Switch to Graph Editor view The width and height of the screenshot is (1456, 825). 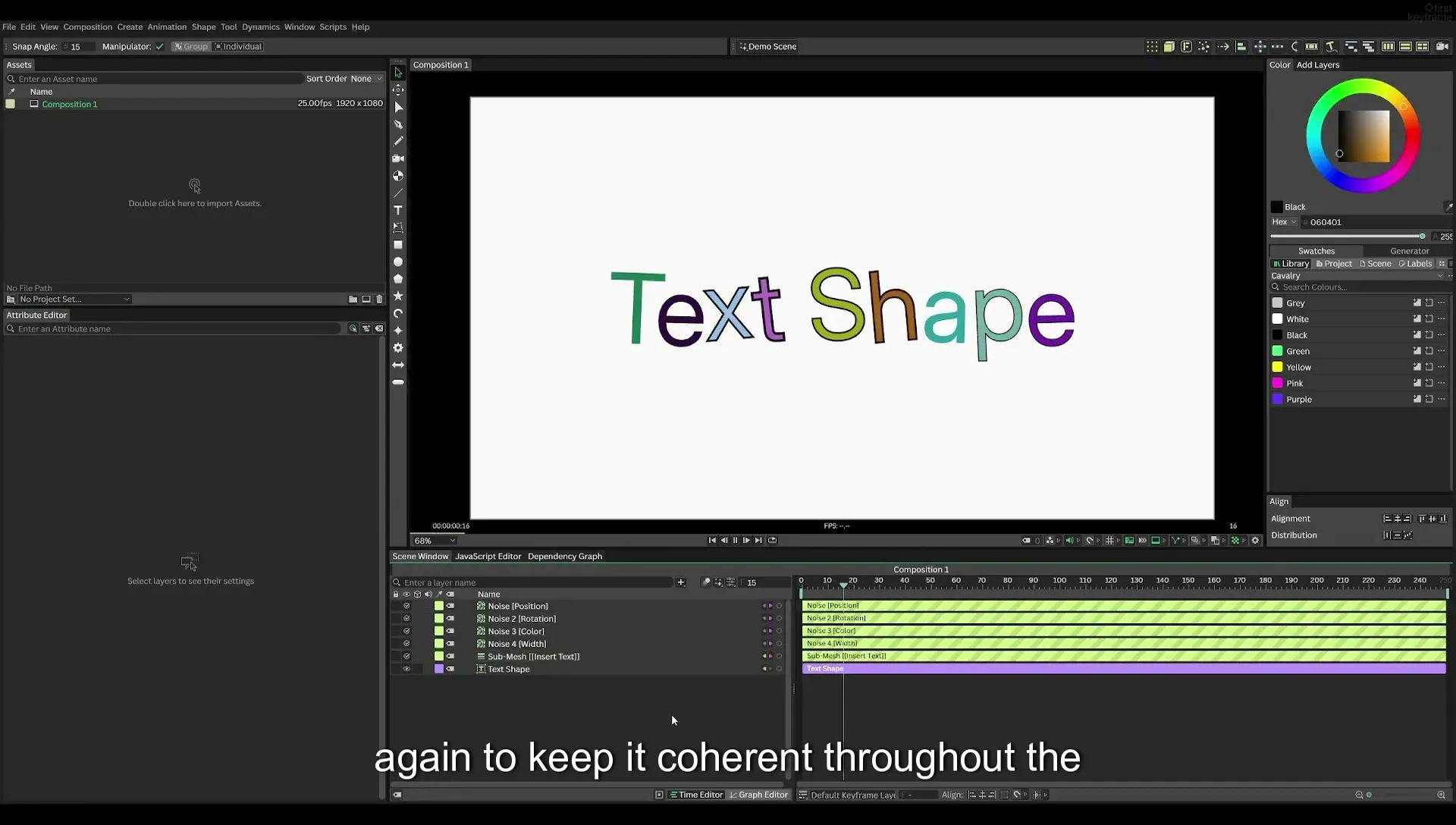[x=758, y=795]
